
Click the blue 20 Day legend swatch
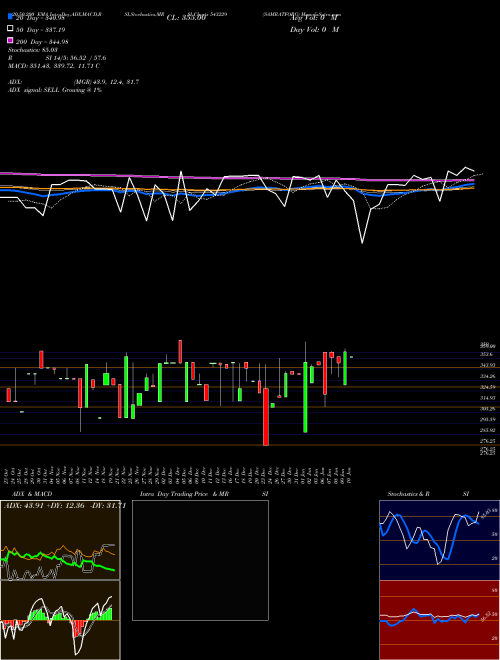tap(10, 16)
